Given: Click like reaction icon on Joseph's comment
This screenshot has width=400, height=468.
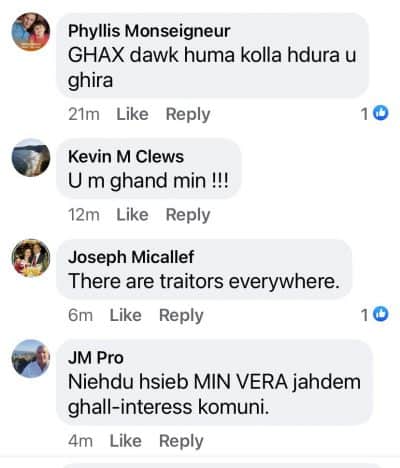Looking at the screenshot, I should click(381, 314).
